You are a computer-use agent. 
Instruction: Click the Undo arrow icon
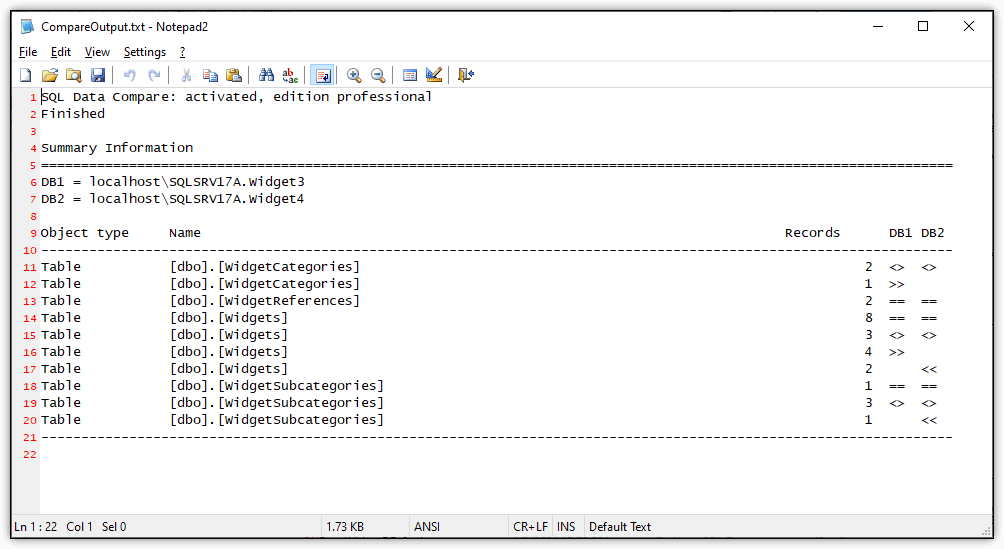[x=129, y=75]
